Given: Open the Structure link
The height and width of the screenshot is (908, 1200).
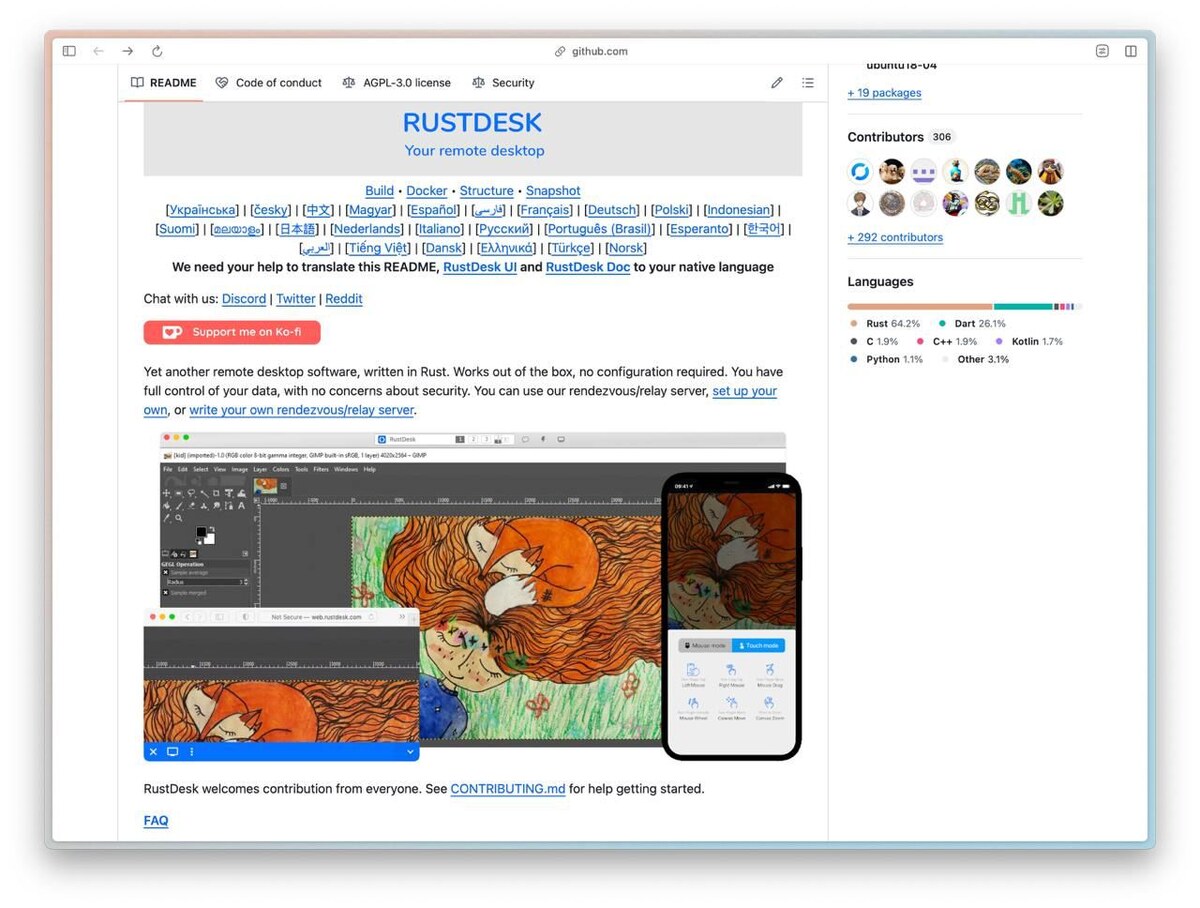Looking at the screenshot, I should click(487, 191).
